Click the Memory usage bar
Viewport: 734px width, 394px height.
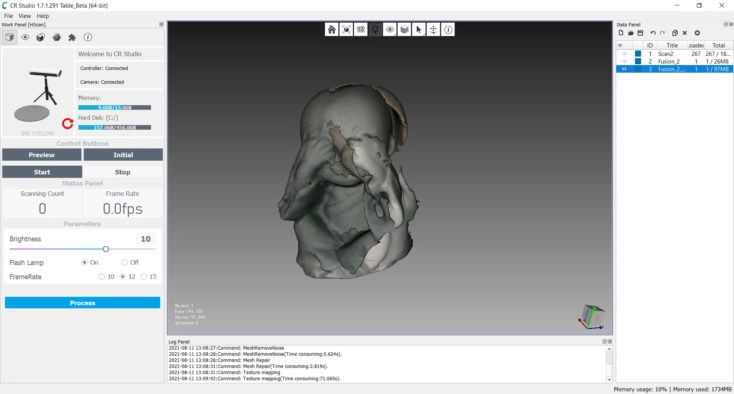114,108
